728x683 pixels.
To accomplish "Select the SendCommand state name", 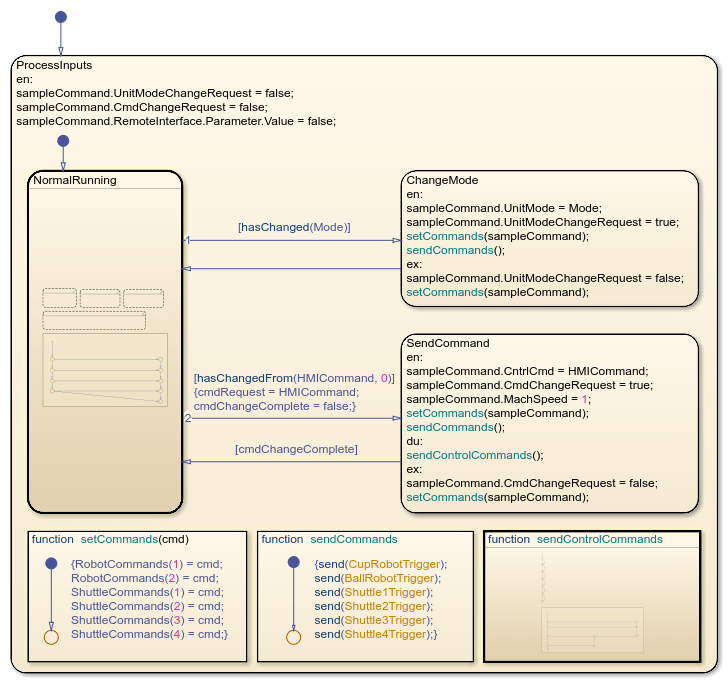I will [x=447, y=343].
